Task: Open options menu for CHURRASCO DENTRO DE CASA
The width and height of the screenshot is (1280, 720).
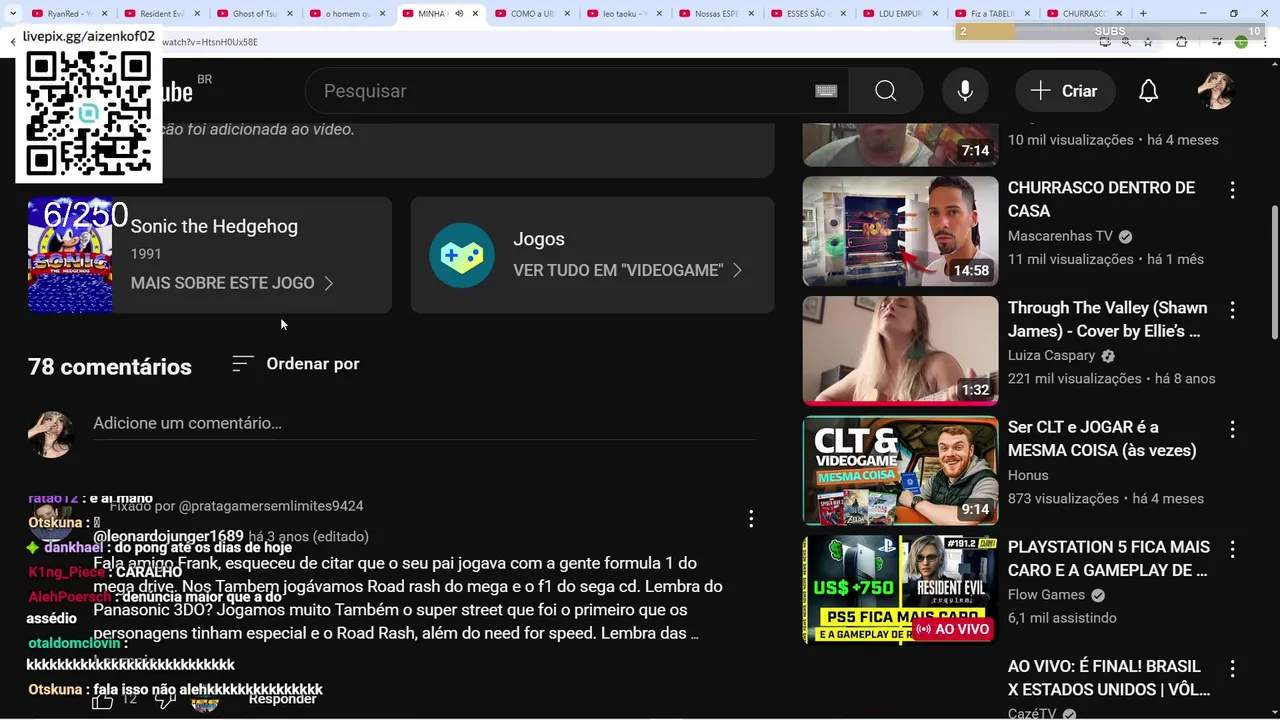Action: tap(1232, 190)
